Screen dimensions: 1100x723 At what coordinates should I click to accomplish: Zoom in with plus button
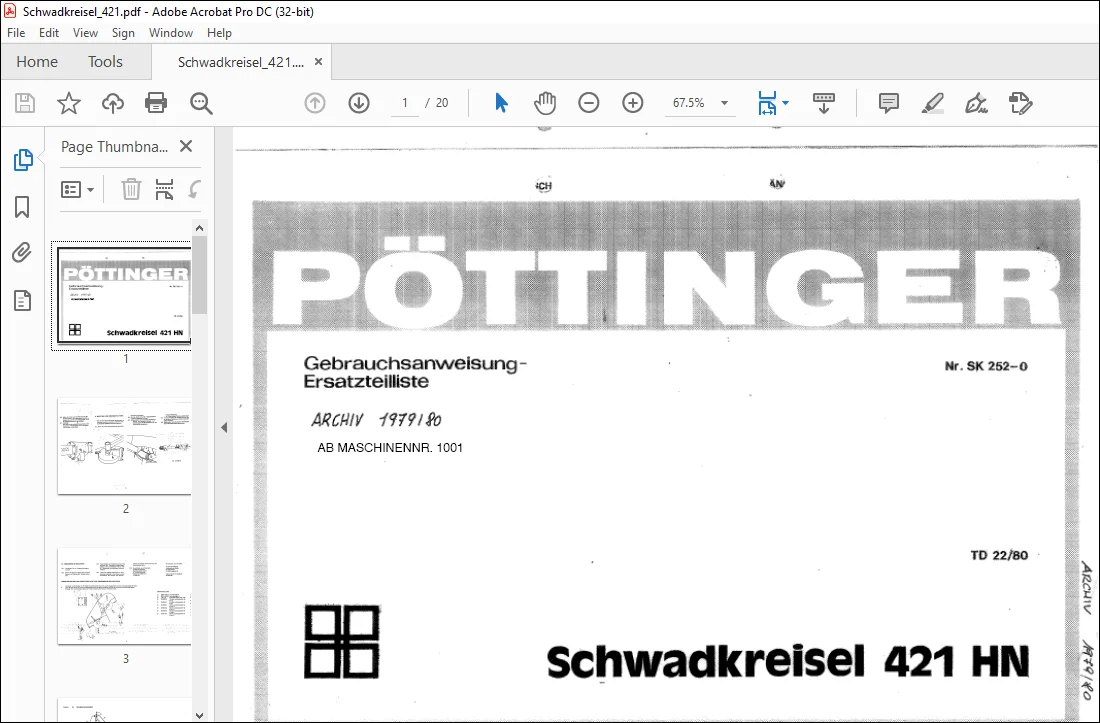(633, 103)
